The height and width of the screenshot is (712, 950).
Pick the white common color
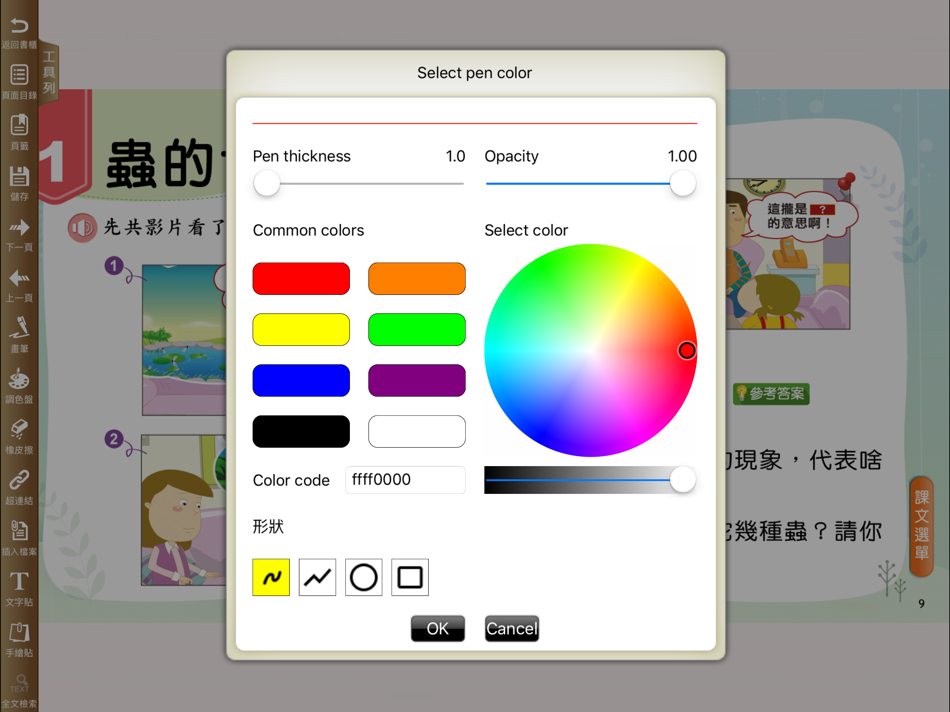(417, 431)
